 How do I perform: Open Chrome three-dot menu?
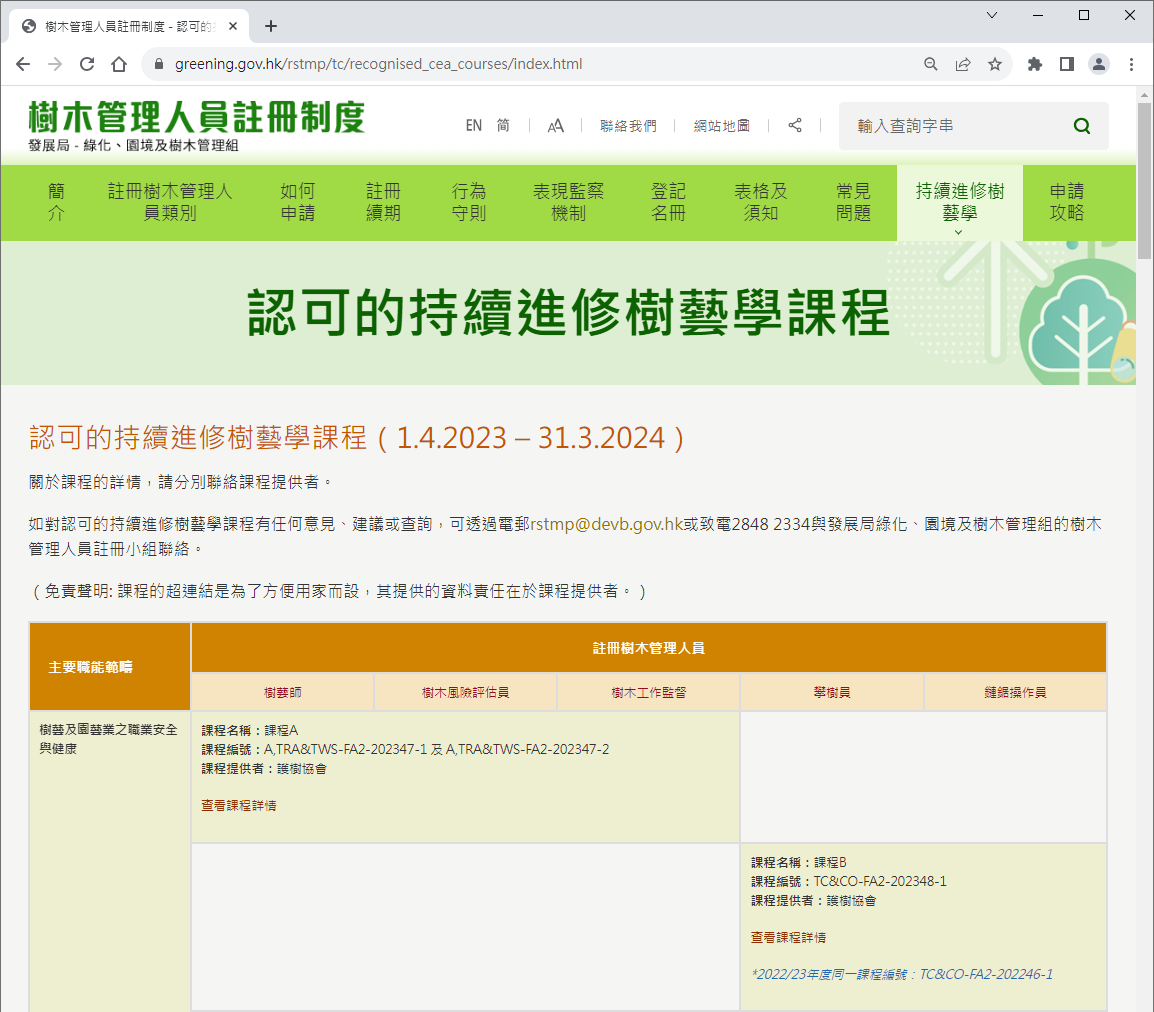pos(1131,64)
